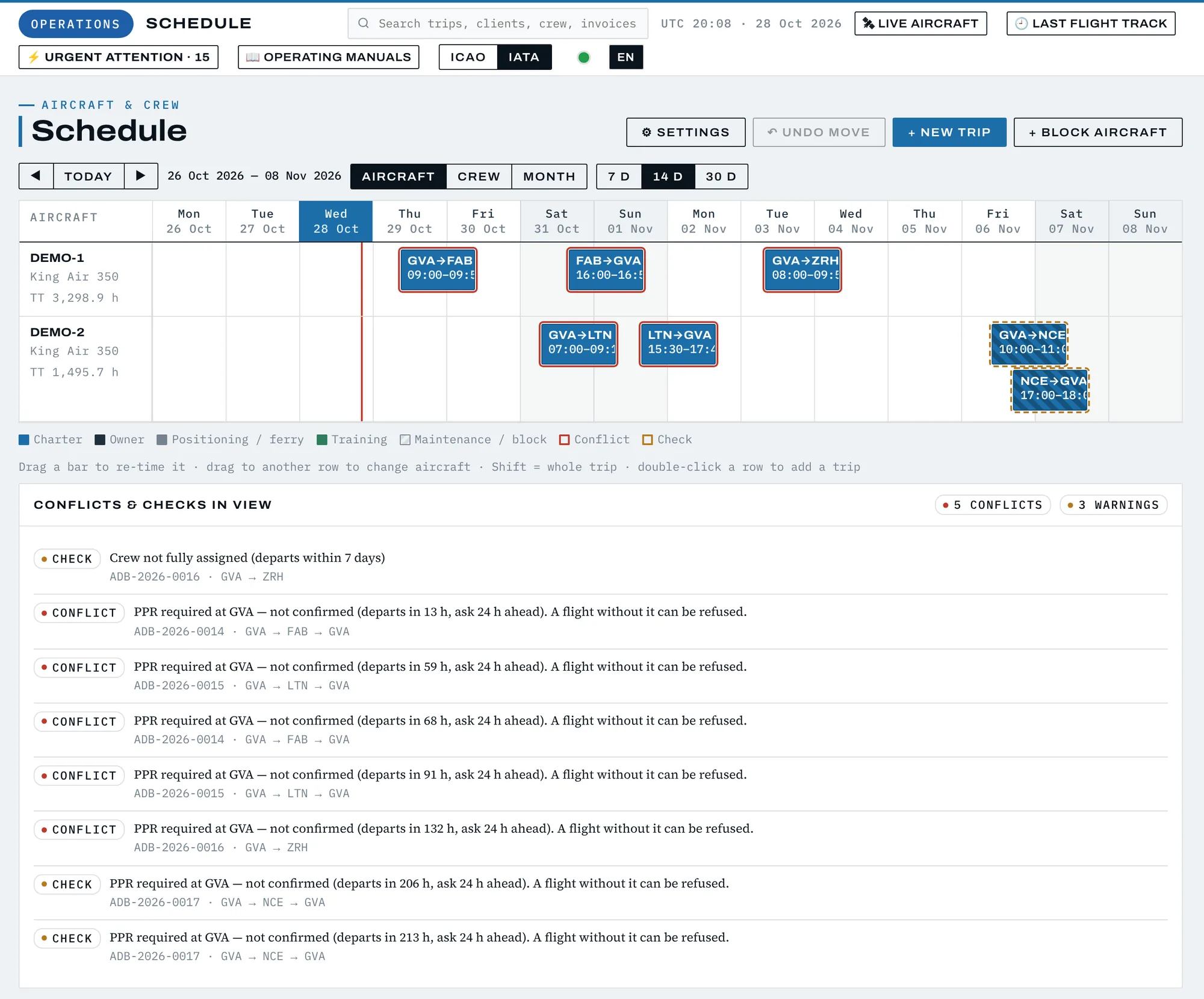Image resolution: width=1204 pixels, height=999 pixels.
Task: Open conflict 'departs in 13 h' row
Action: 600,621
